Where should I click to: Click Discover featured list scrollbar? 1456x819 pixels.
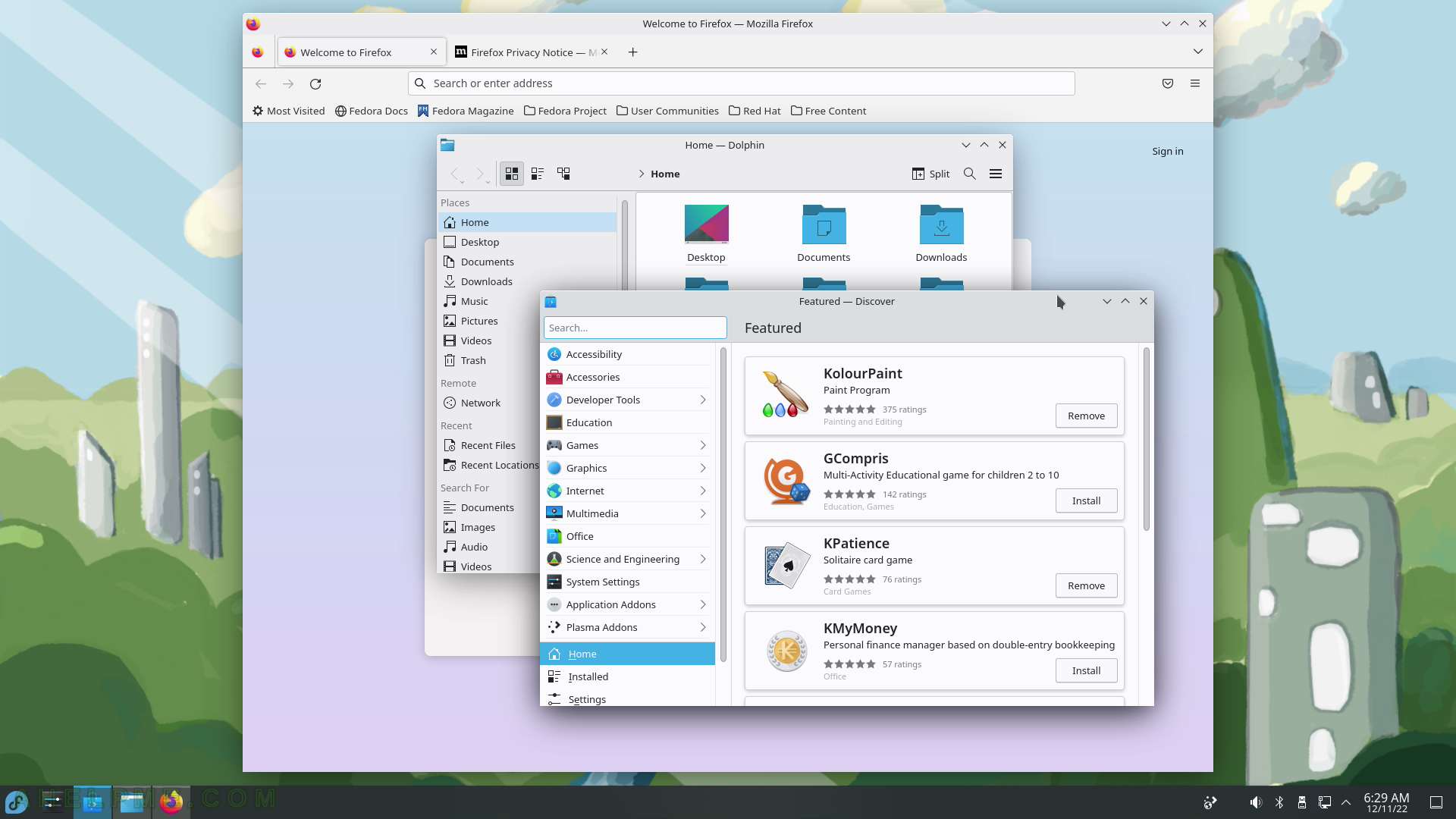[x=1146, y=440]
